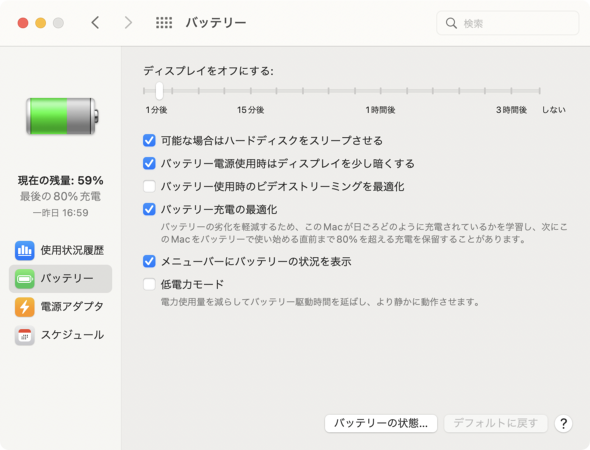Viewport: 590px width, 450px height.
Task: Click the magnifying glass search icon
Action: click(x=451, y=23)
